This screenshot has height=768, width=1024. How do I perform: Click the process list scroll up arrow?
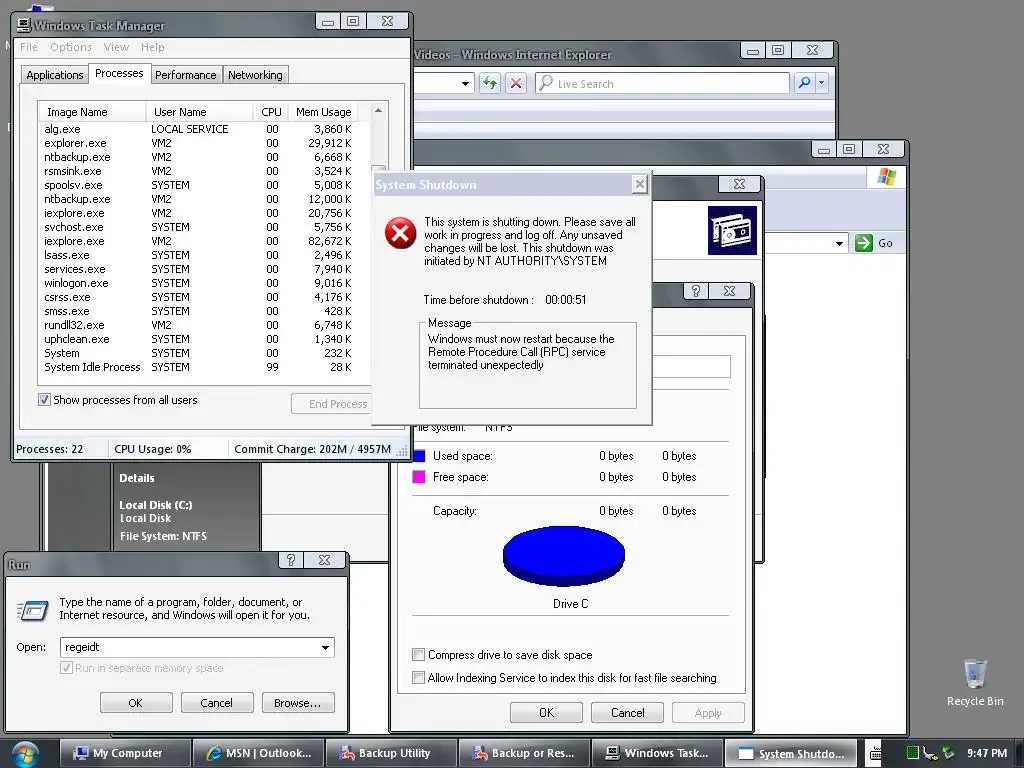click(378, 111)
